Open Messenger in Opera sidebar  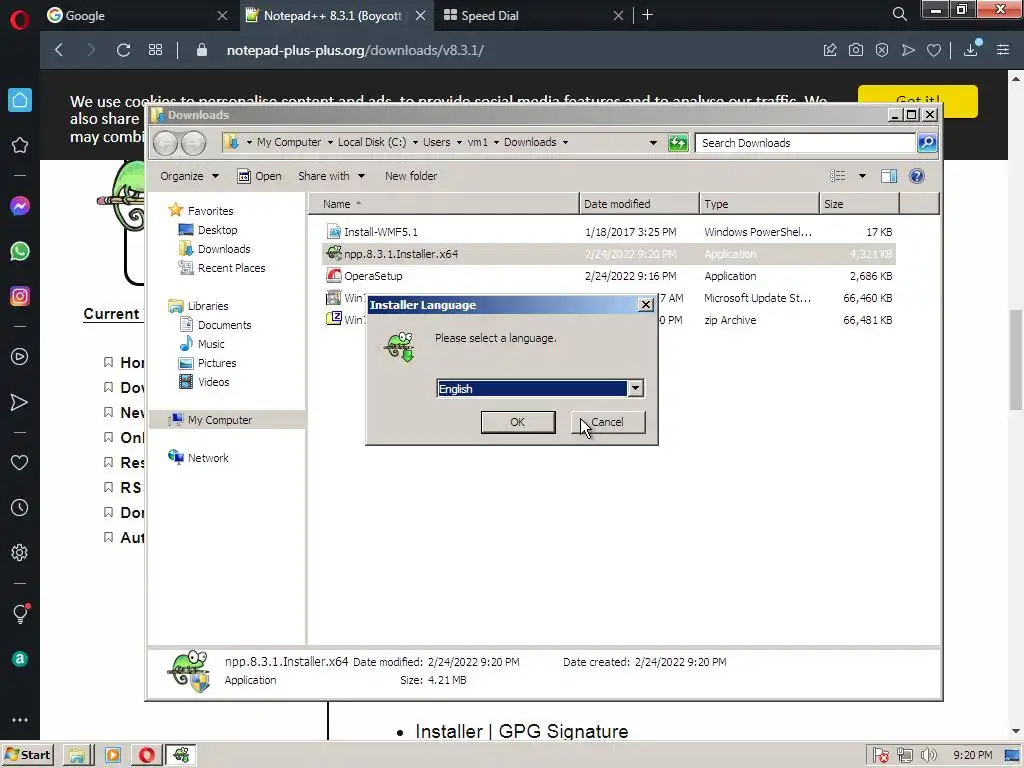pos(20,206)
